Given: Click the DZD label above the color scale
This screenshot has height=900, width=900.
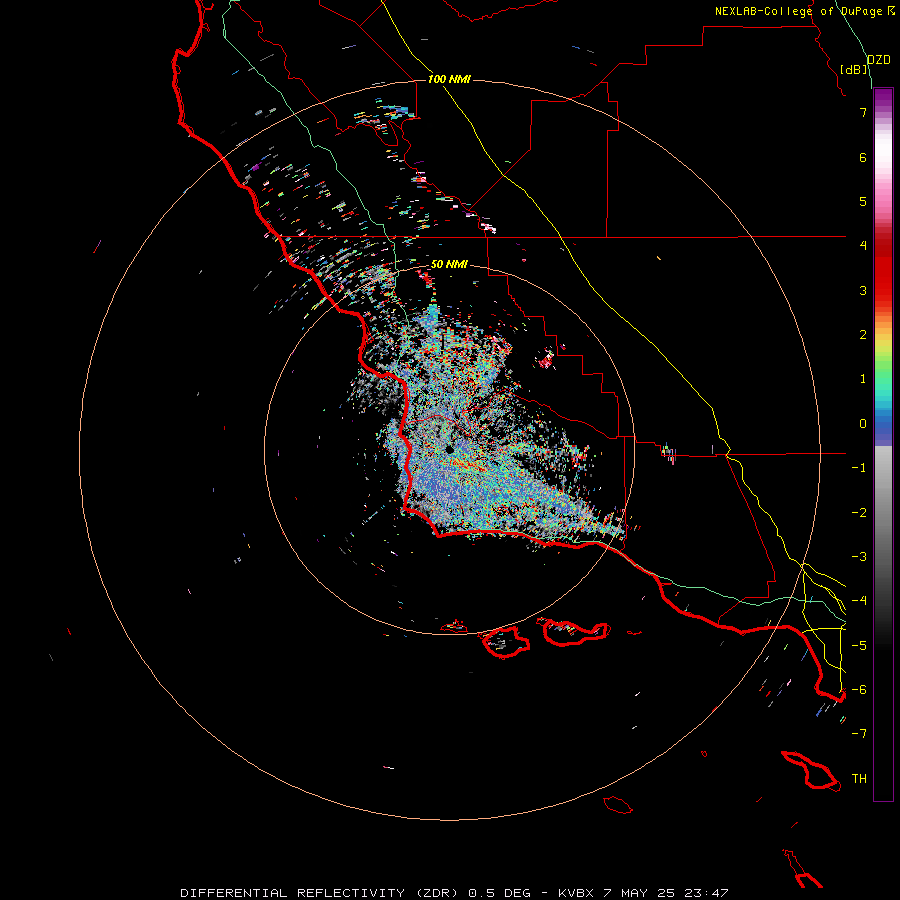Looking at the screenshot, I should click(x=879, y=60).
